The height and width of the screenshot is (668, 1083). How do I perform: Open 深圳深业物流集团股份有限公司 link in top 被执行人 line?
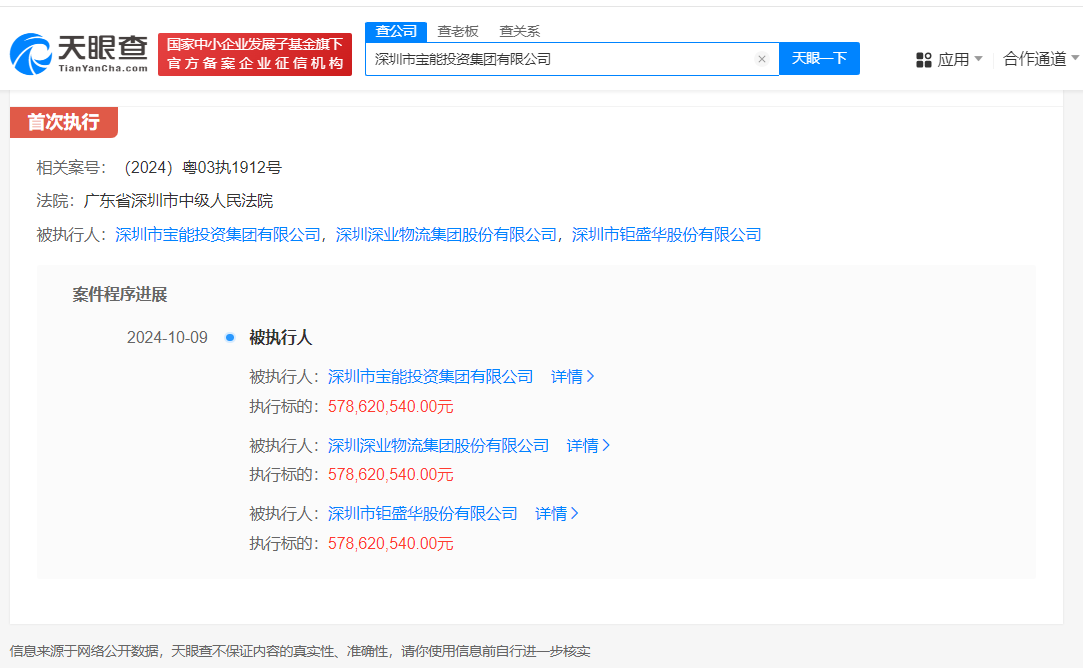(446, 235)
